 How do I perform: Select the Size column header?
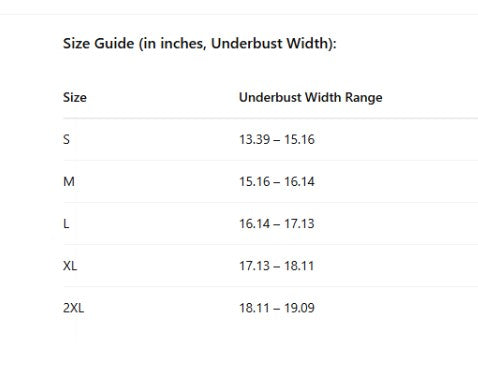pyautogui.click(x=75, y=98)
